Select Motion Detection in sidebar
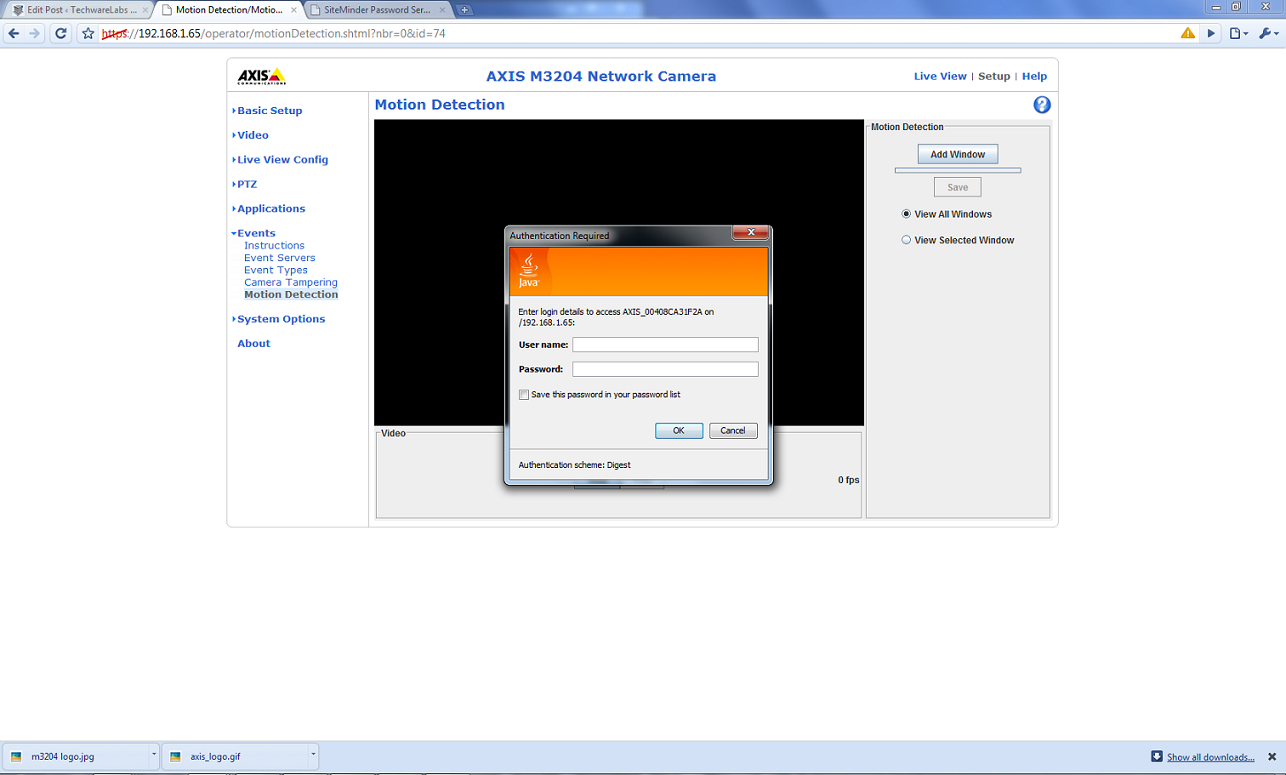 pyautogui.click(x=291, y=295)
